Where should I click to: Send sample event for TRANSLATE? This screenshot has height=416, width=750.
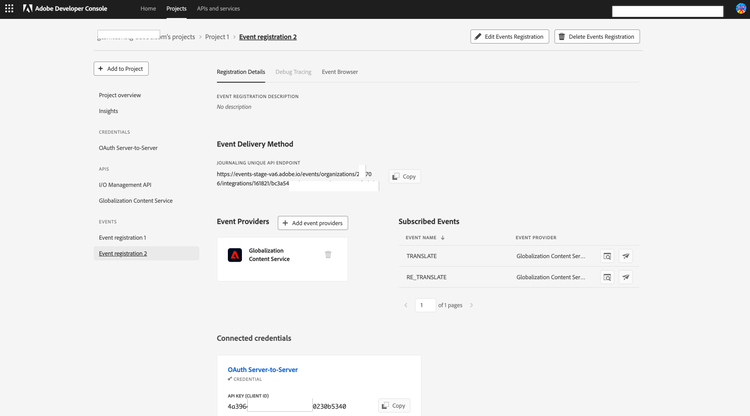[x=625, y=256]
